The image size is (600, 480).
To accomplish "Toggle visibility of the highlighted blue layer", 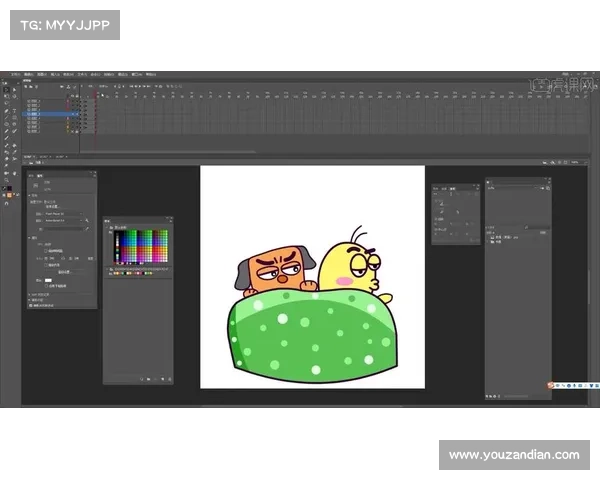I will 72,114.
